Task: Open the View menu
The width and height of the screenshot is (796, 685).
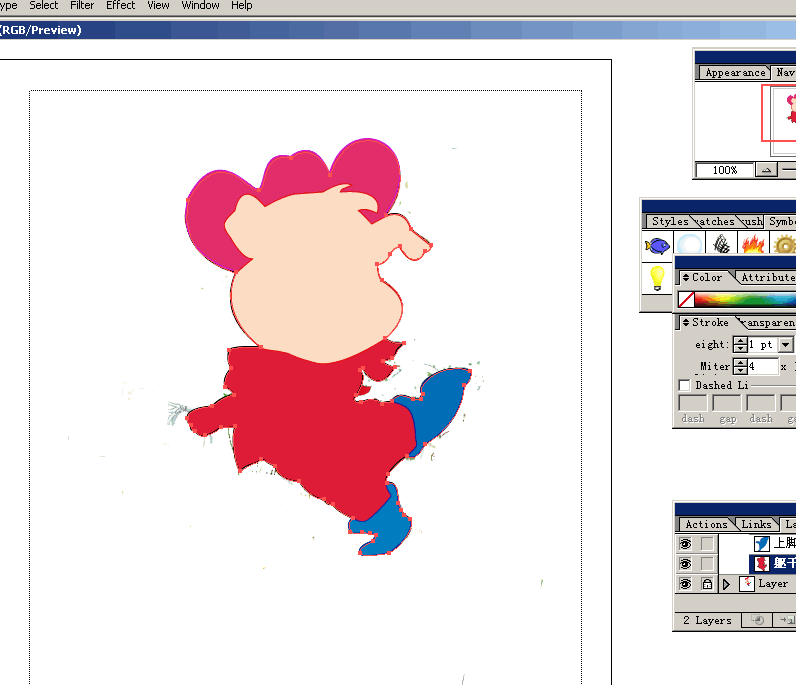Action: [x=158, y=6]
